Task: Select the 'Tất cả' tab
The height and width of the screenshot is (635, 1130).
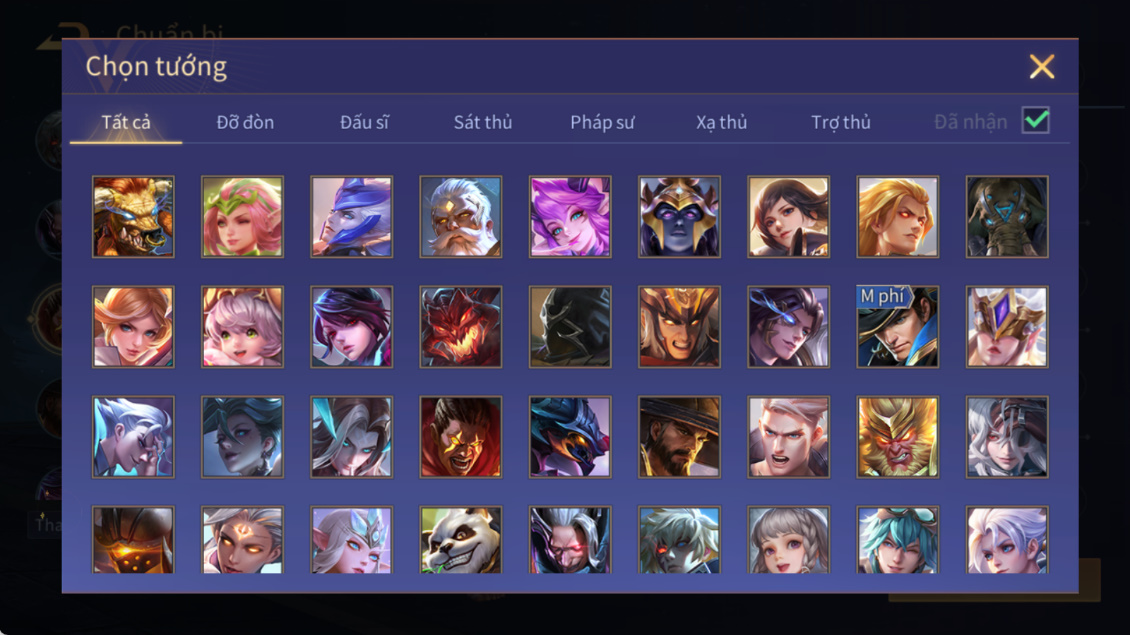Action: [x=126, y=122]
